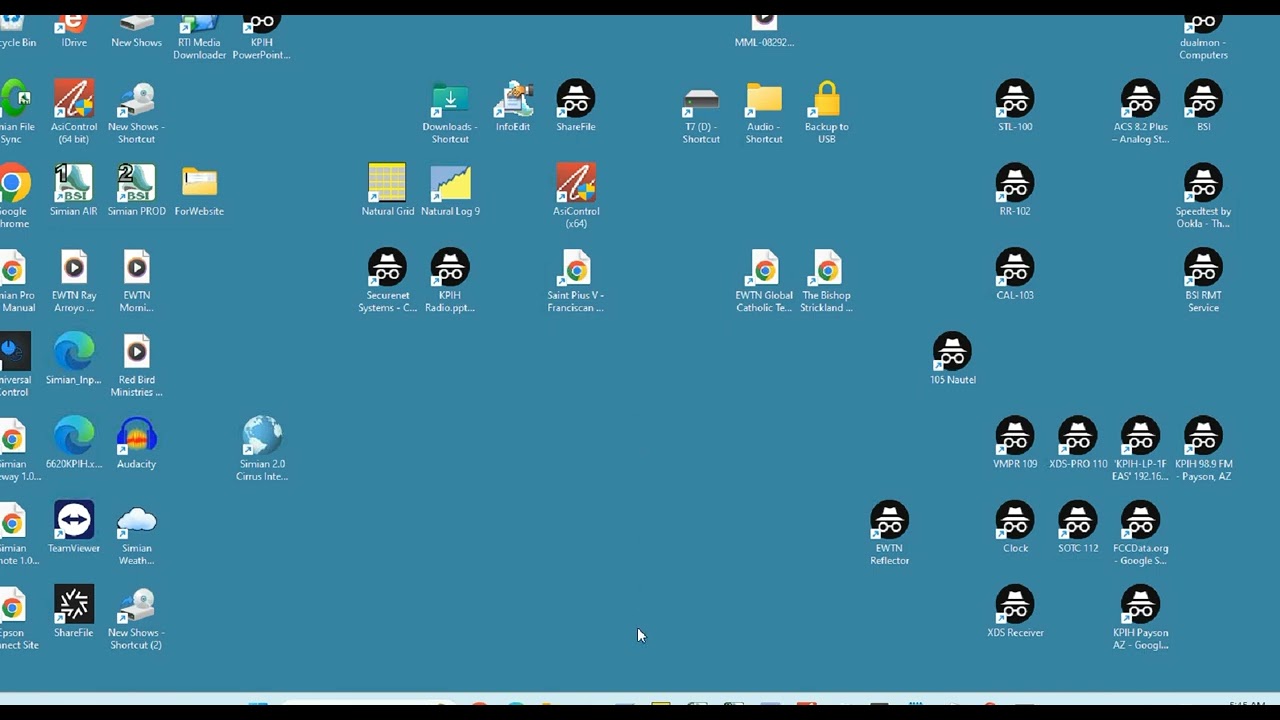
Task: Open ACS 8.2 Plus Analog shortcut
Action: click(1140, 110)
